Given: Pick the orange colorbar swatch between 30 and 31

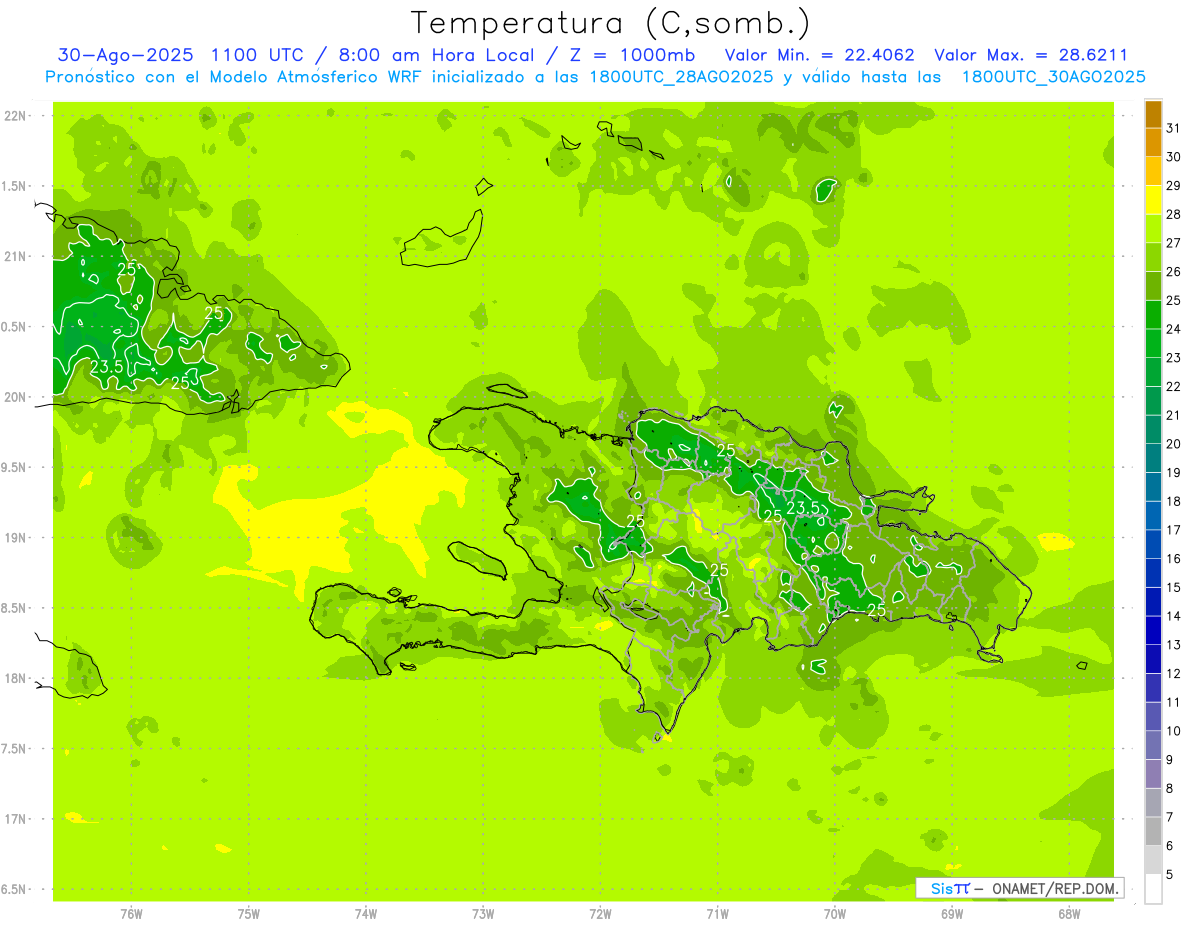Looking at the screenshot, I should click(x=1153, y=143).
